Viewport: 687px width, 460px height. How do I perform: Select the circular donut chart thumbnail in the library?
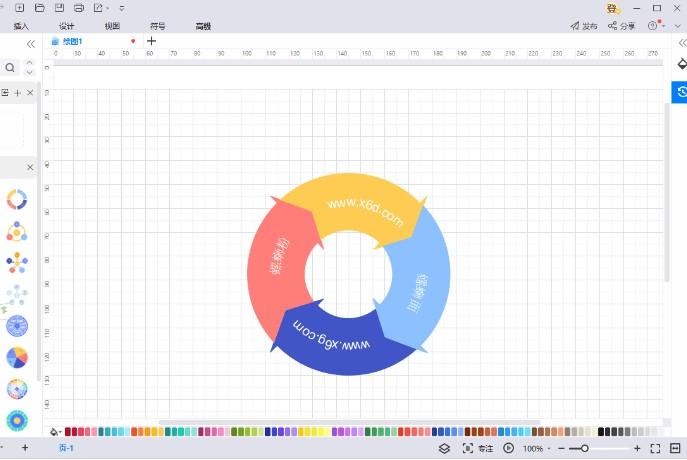coord(16,199)
